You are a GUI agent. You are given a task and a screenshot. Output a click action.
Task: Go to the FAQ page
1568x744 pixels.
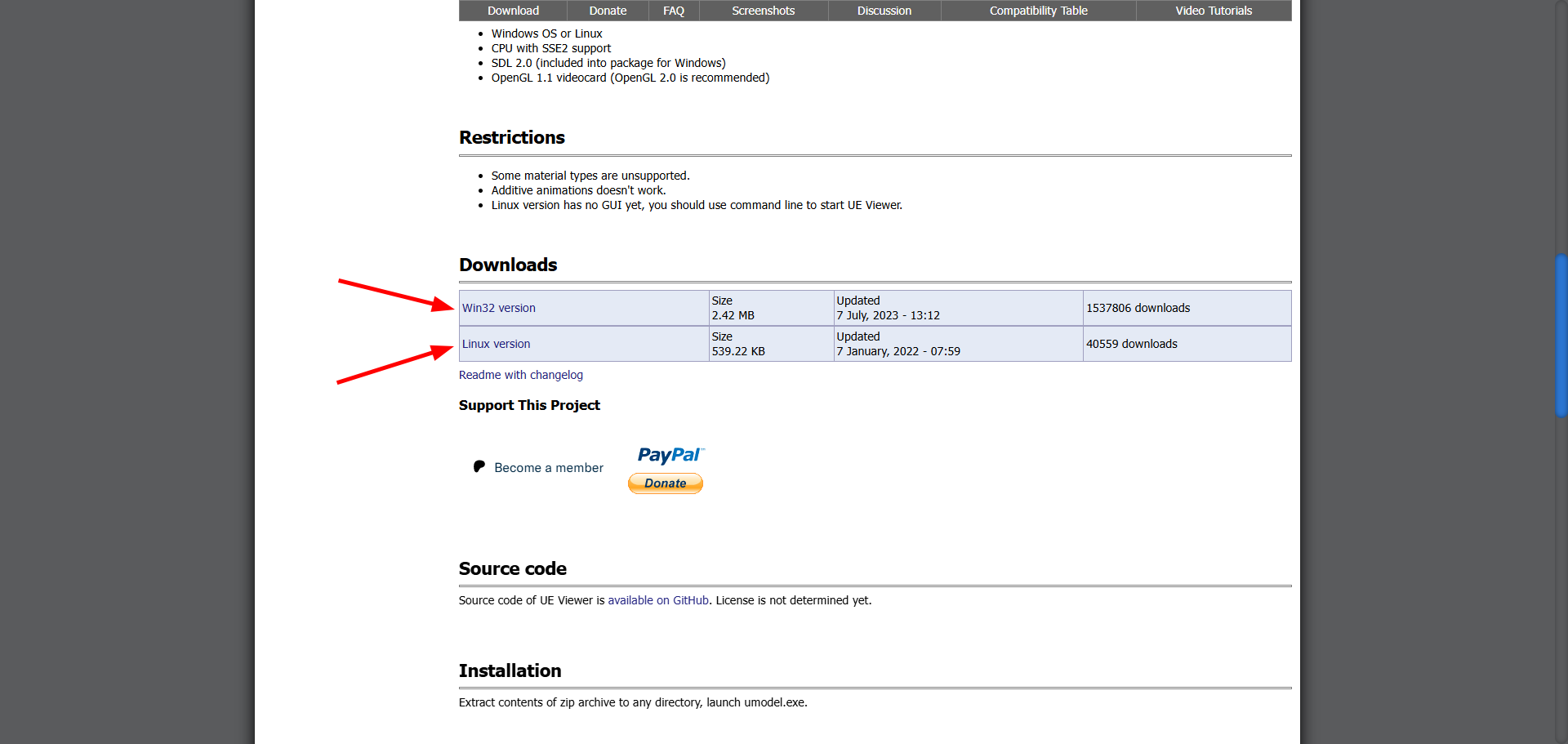[x=674, y=11]
